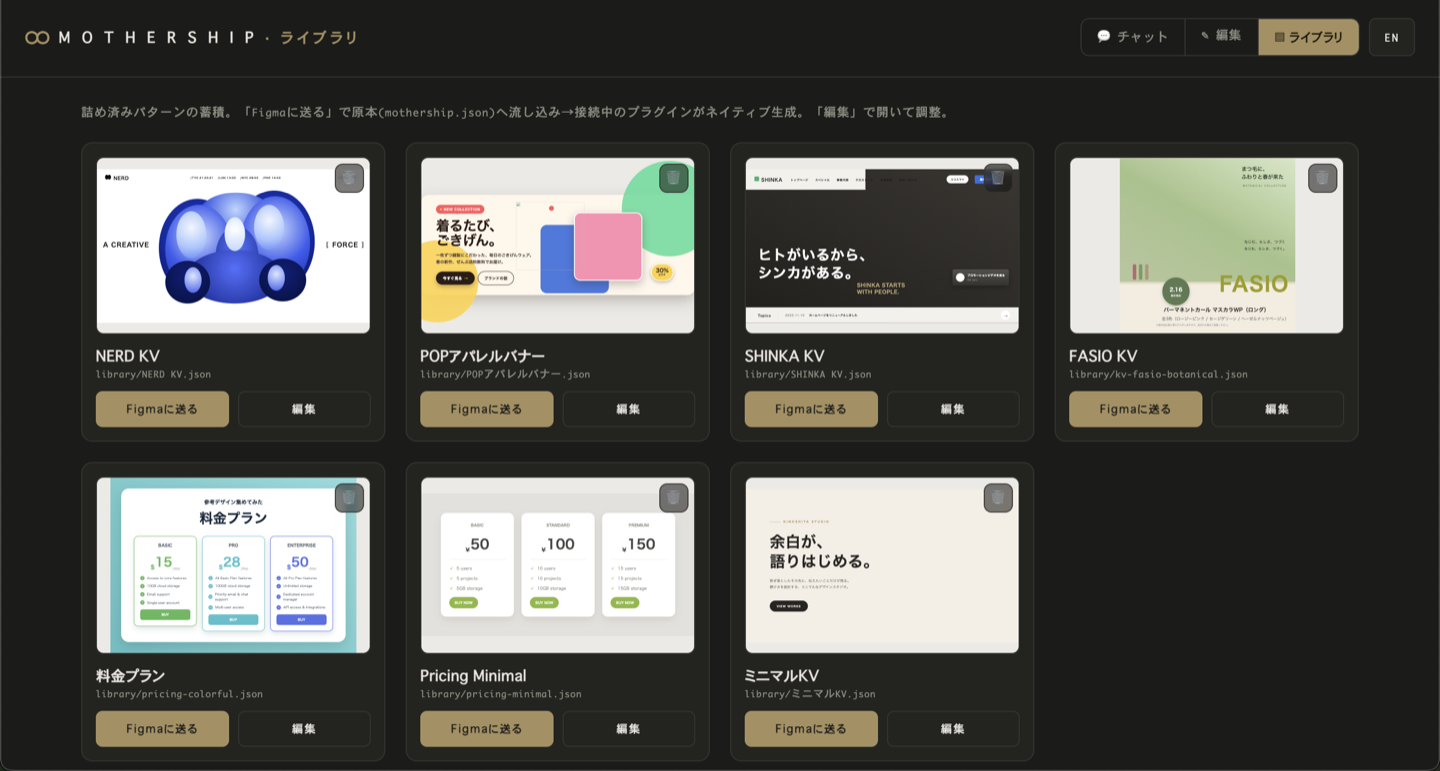Open SHINKA KV in editor via 編集
The width and height of the screenshot is (1440, 771).
pyautogui.click(x=953, y=409)
